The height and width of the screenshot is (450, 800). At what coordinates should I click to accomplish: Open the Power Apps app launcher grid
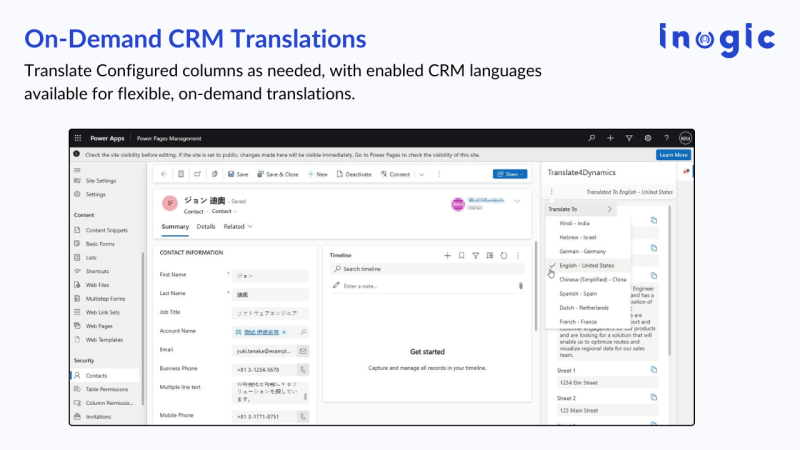[x=78, y=138]
